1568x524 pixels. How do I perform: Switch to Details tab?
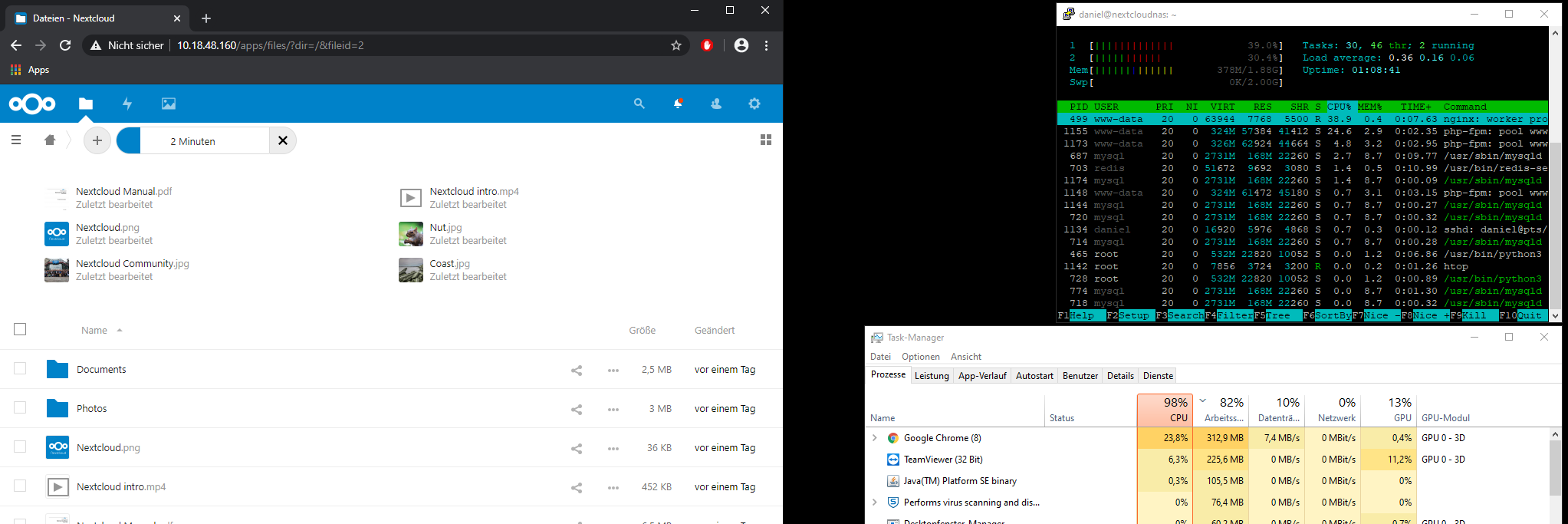point(1120,376)
